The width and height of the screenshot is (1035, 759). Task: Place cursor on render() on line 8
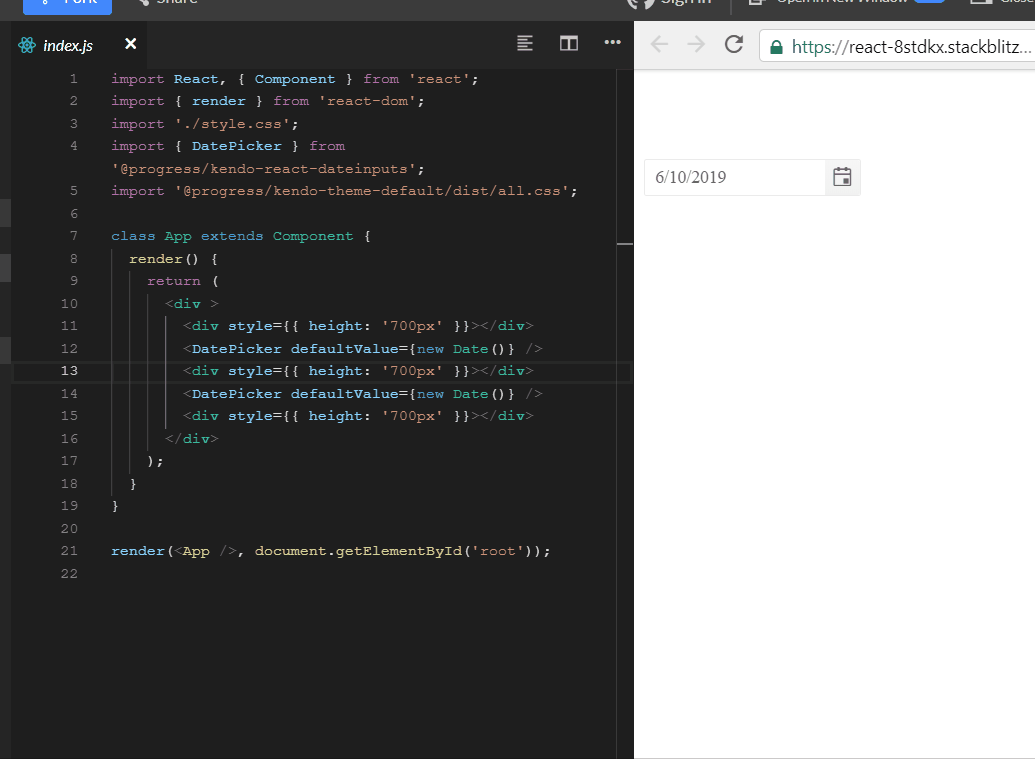(x=164, y=259)
